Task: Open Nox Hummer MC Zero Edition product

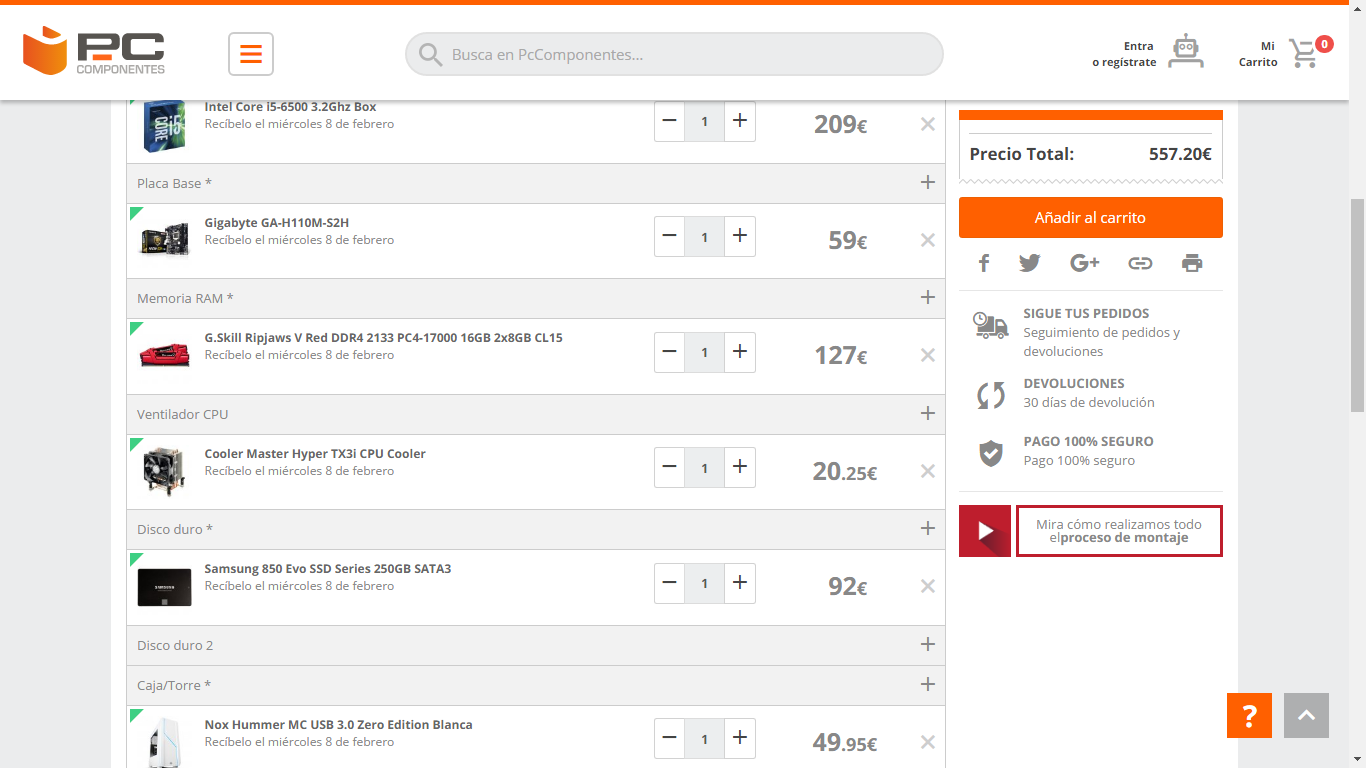Action: tap(339, 725)
